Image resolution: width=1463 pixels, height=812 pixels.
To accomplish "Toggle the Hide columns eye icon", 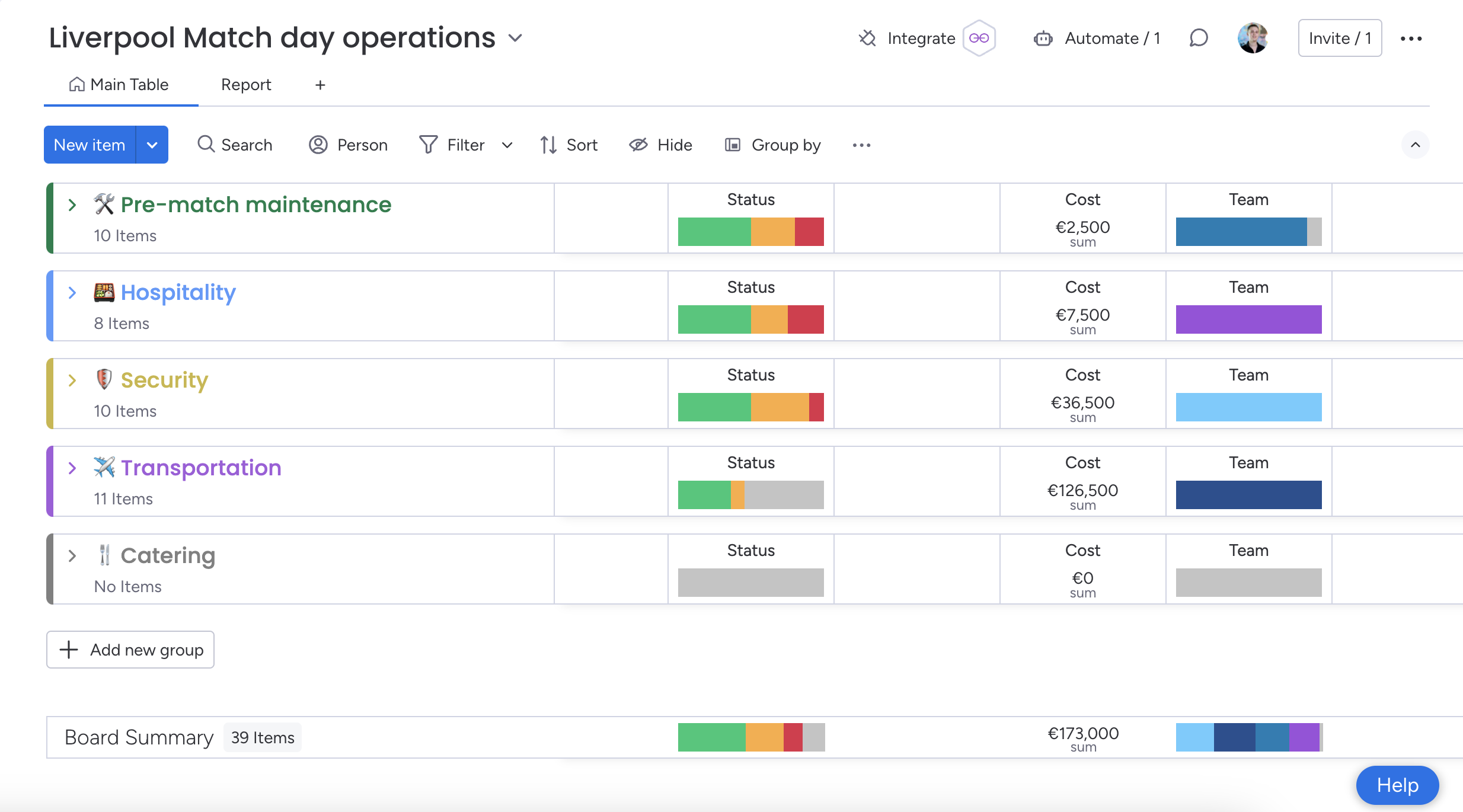I will pos(638,145).
